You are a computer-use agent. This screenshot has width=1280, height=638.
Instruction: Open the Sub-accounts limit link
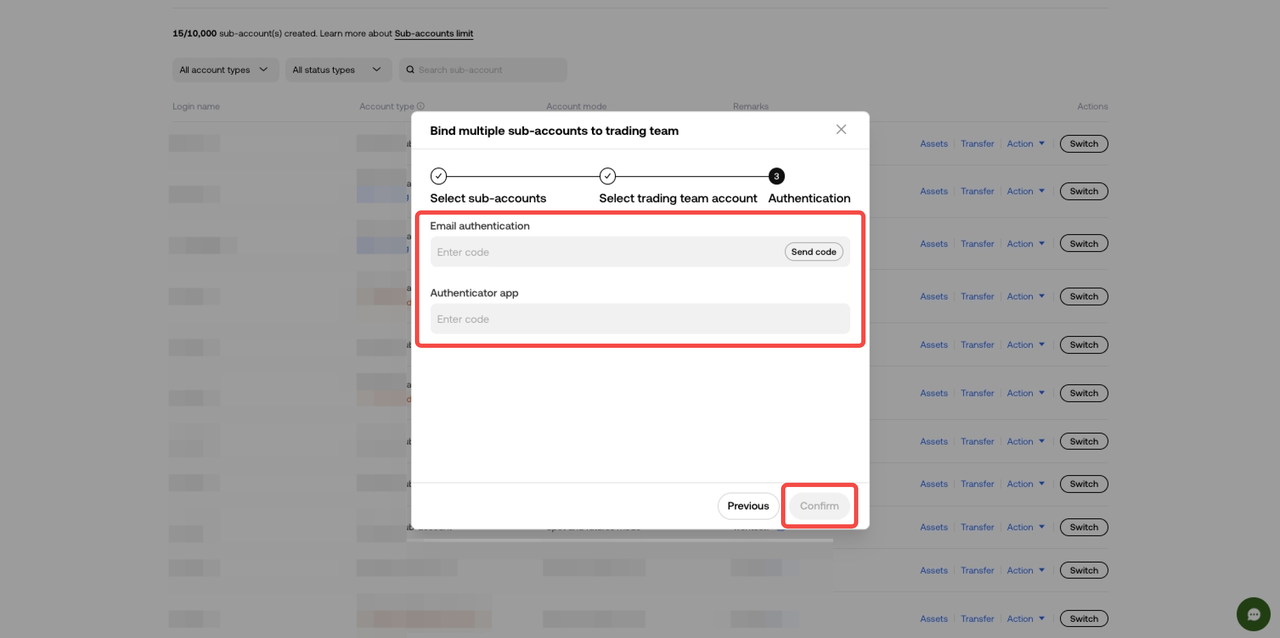[x=434, y=34]
